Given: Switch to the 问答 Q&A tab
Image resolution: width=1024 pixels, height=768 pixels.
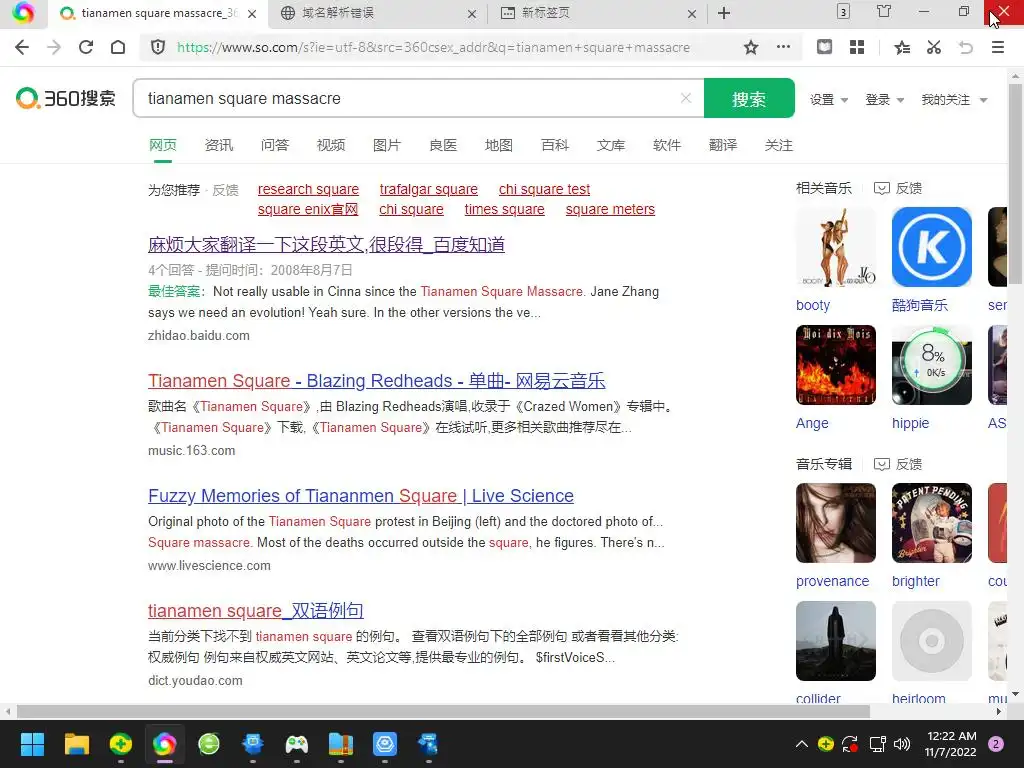Looking at the screenshot, I should coord(275,145).
